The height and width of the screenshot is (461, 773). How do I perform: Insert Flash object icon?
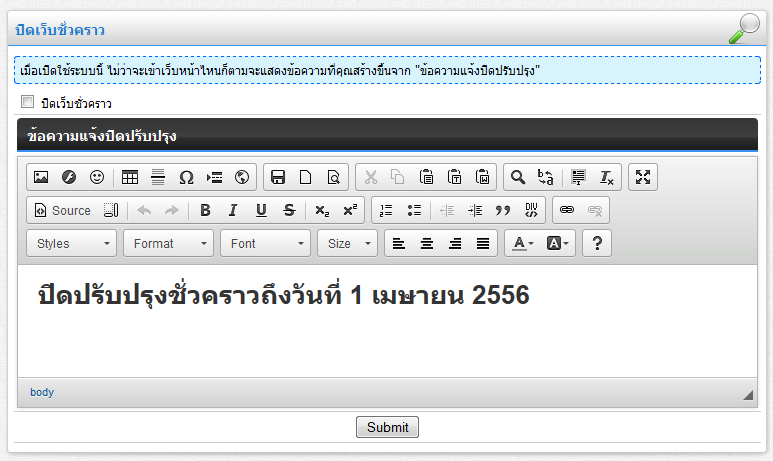(69, 177)
